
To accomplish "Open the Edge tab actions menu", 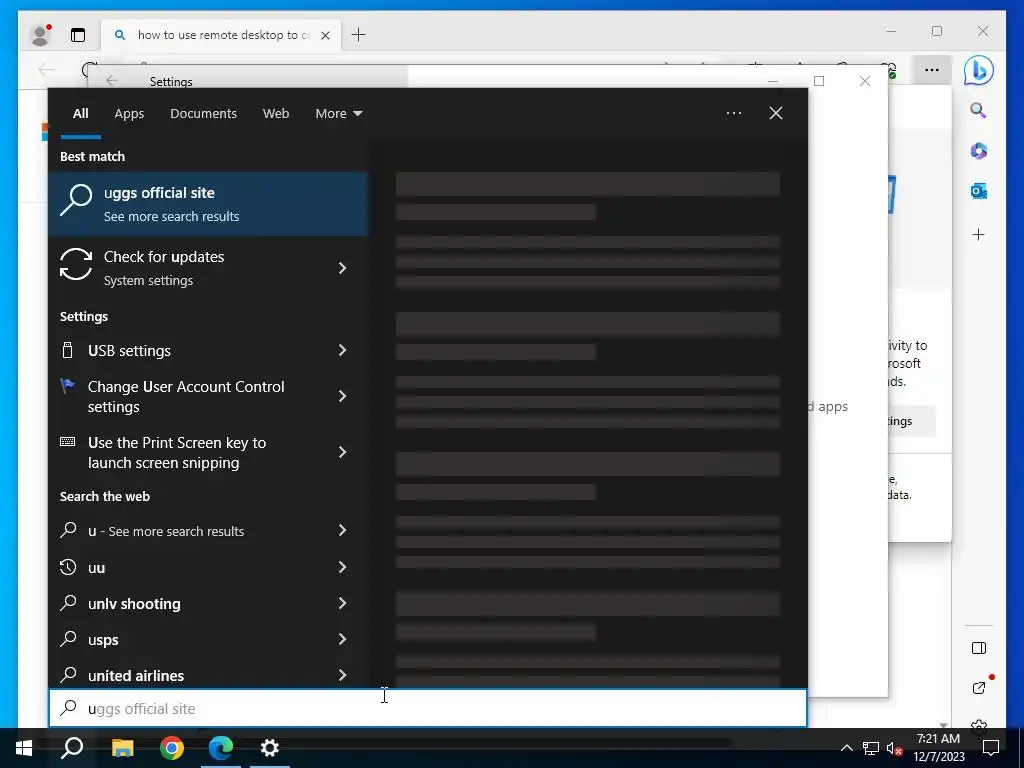I will [78, 35].
